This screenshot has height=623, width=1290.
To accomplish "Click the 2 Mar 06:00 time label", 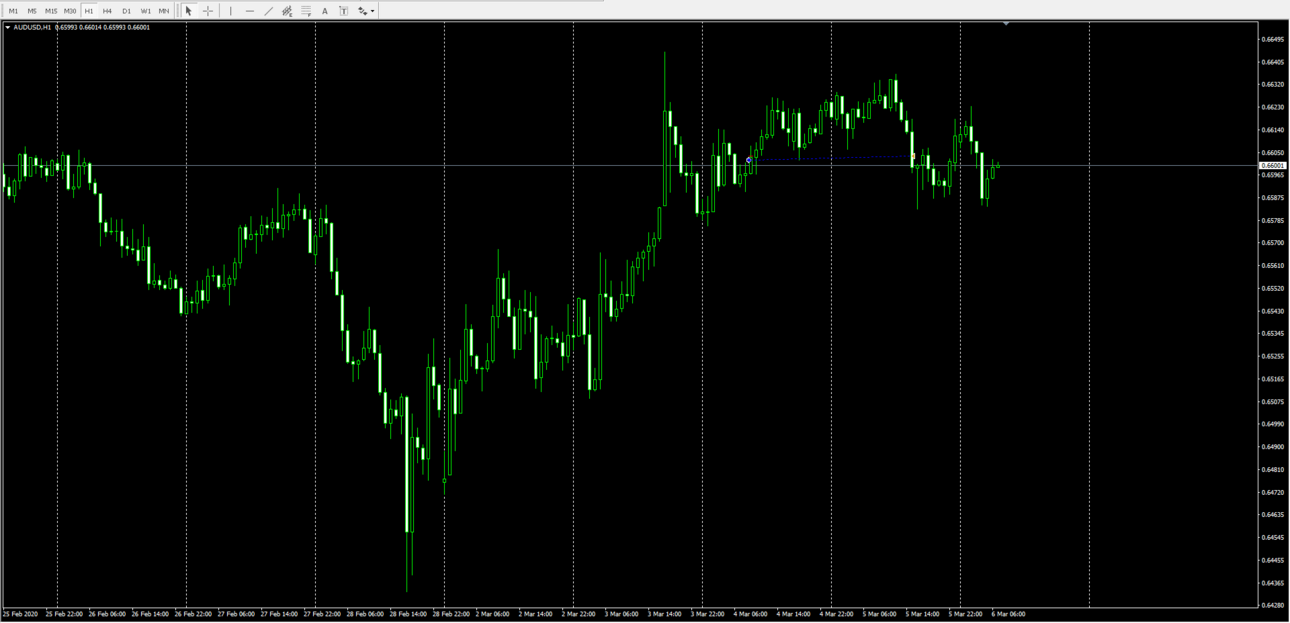I will 494,614.
